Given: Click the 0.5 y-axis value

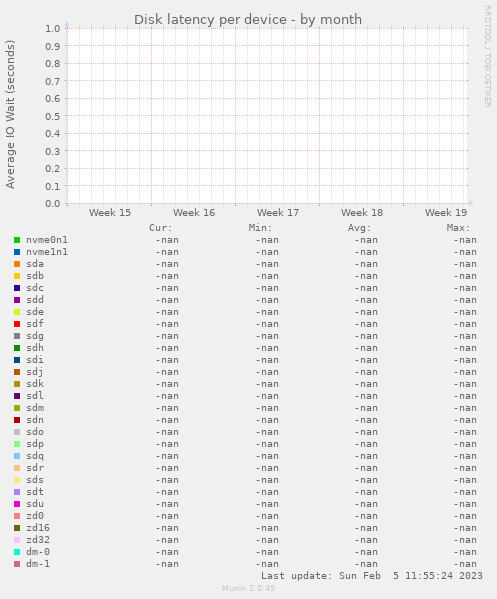Looking at the screenshot, I should [53, 116].
